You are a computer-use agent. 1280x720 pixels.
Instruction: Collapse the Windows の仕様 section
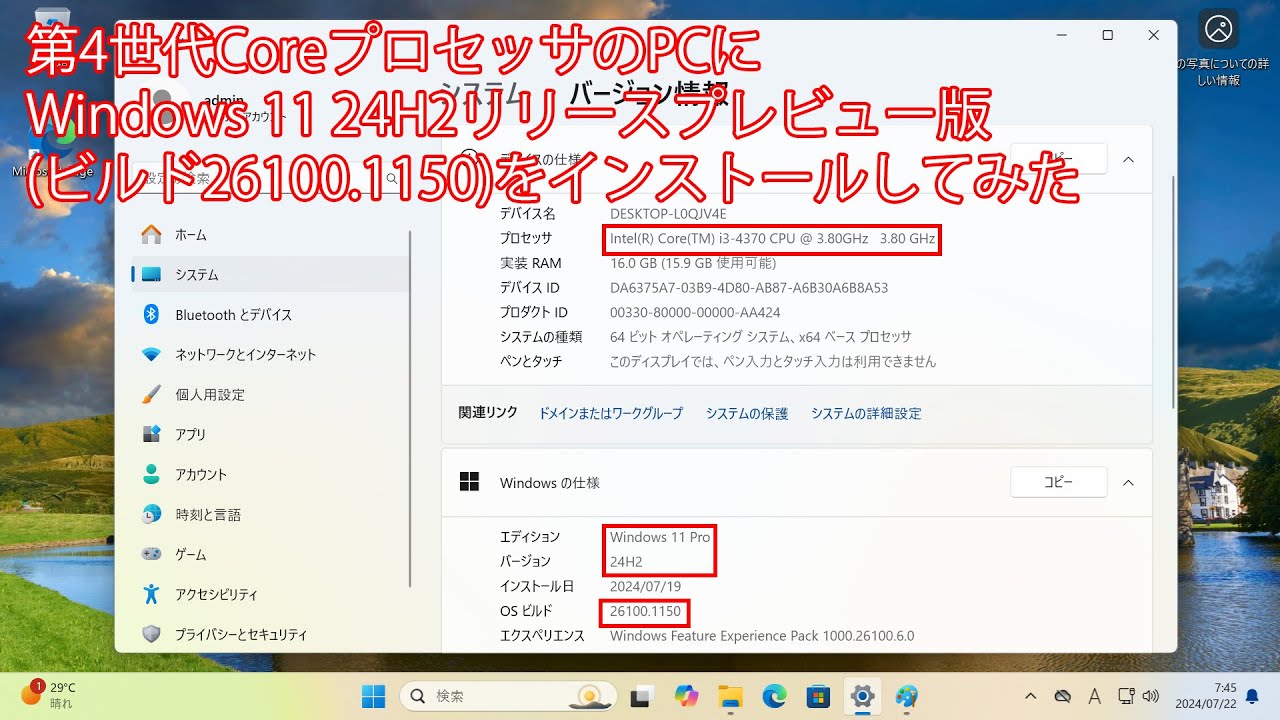[1128, 483]
